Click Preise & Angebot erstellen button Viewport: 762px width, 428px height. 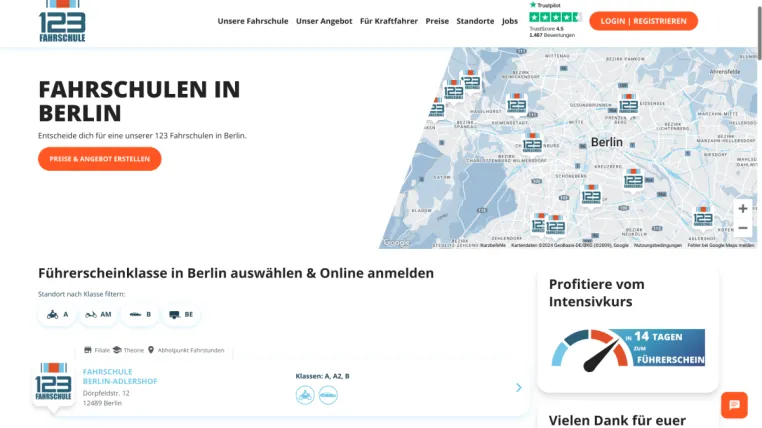point(100,159)
